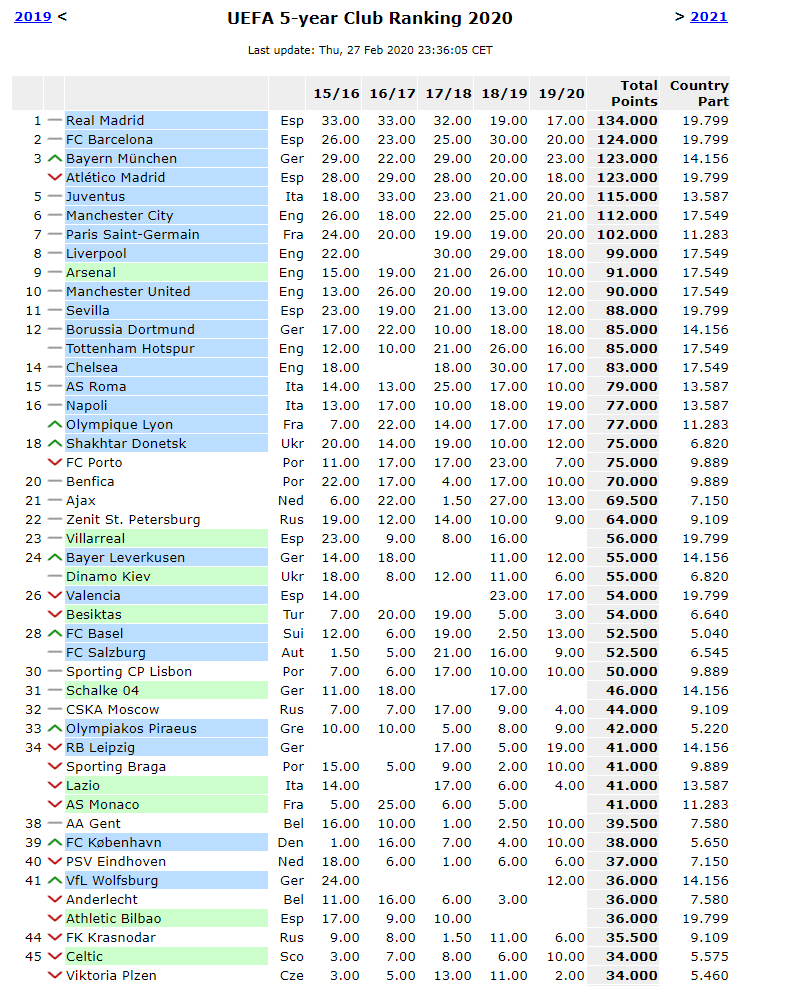
Task: Click the down arrow beside Viktoria Plzen
Action: (55, 975)
